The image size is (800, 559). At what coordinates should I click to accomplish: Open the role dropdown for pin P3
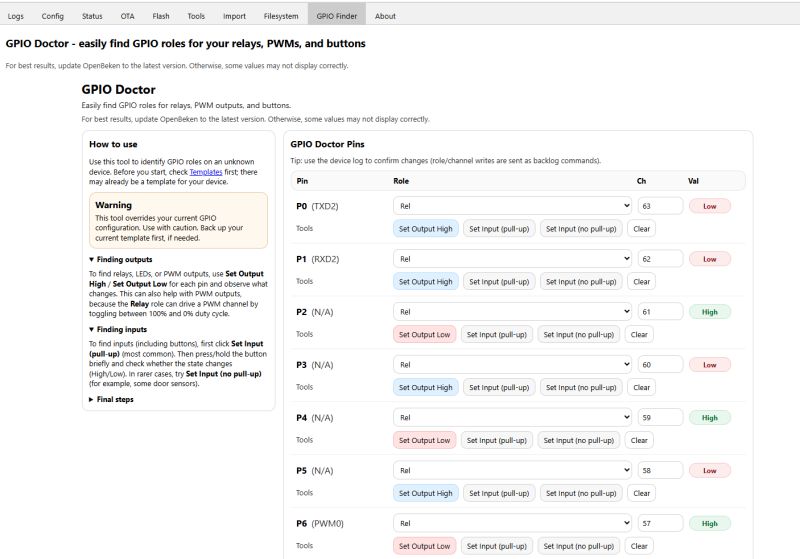point(512,364)
